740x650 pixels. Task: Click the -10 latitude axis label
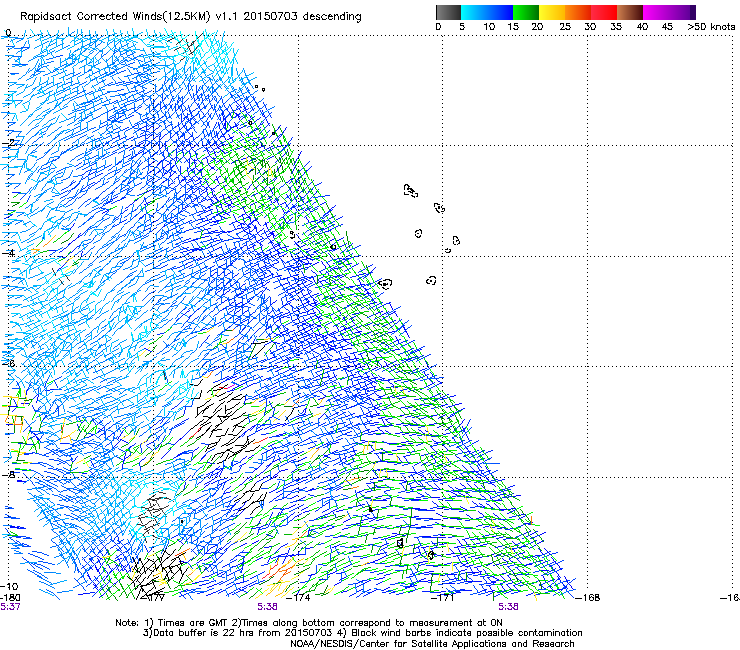9,587
